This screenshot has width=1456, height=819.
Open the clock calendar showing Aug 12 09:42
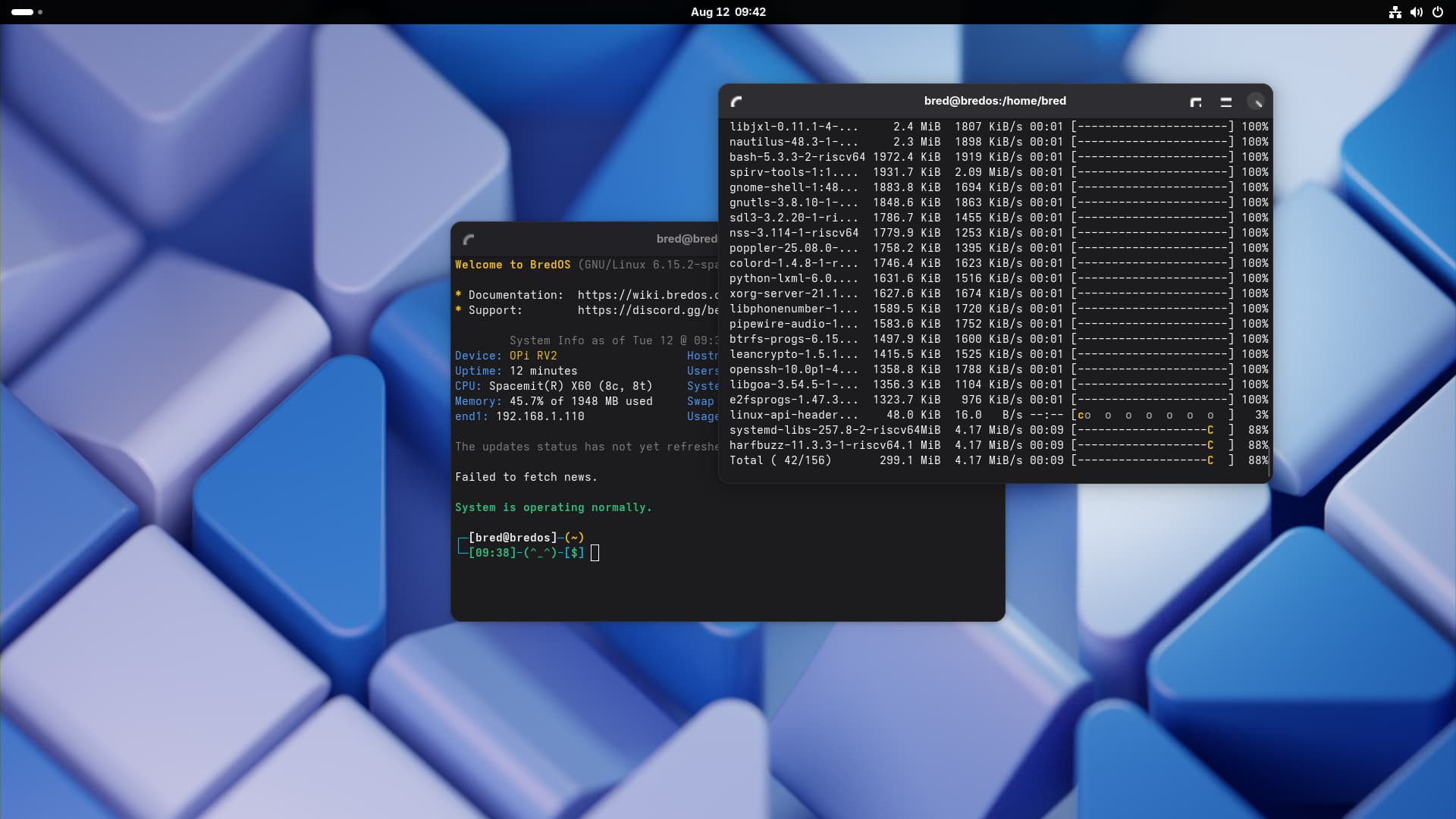pos(728,12)
